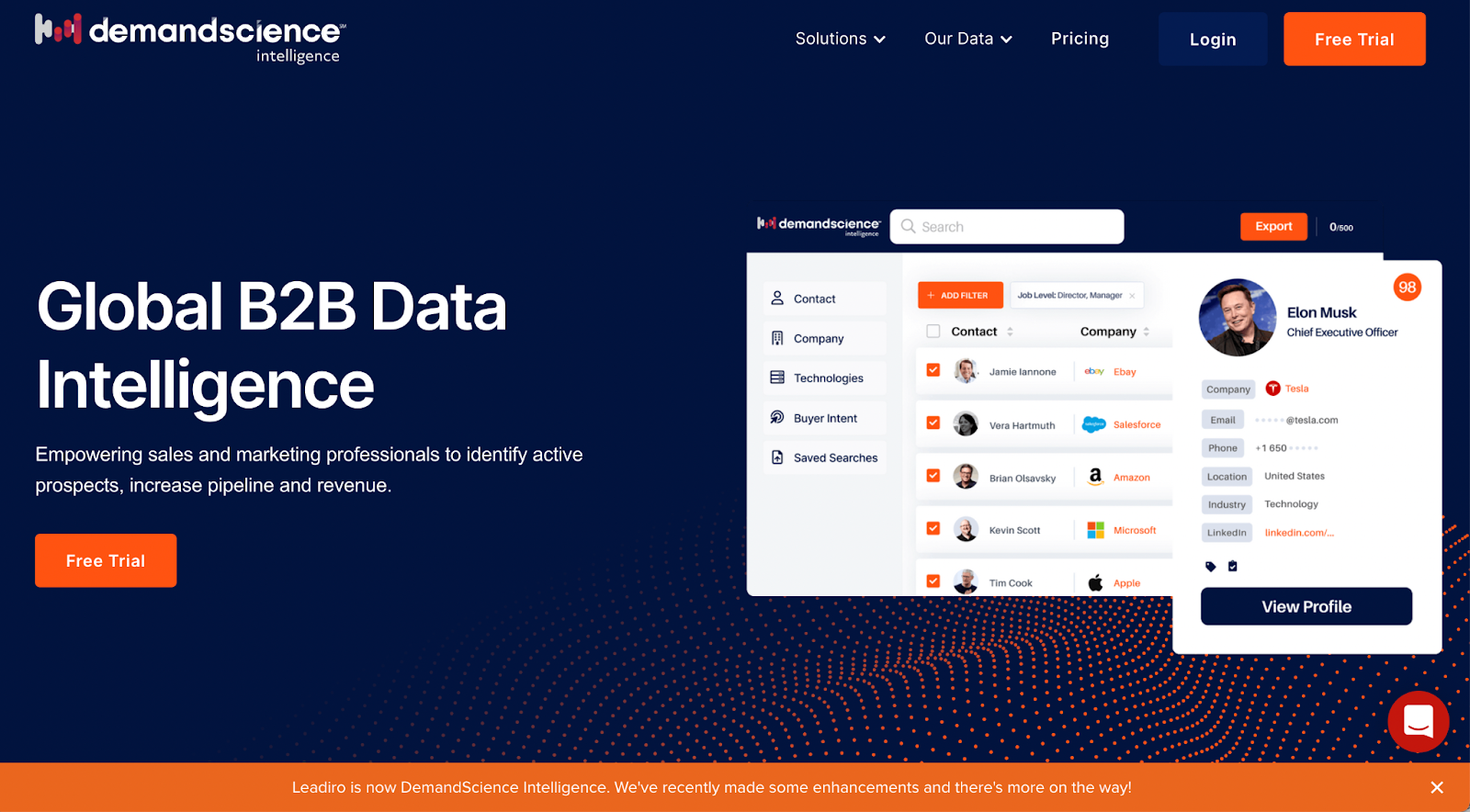
Task: Click Brian Olsavsky's avatar photo
Action: 966,477
